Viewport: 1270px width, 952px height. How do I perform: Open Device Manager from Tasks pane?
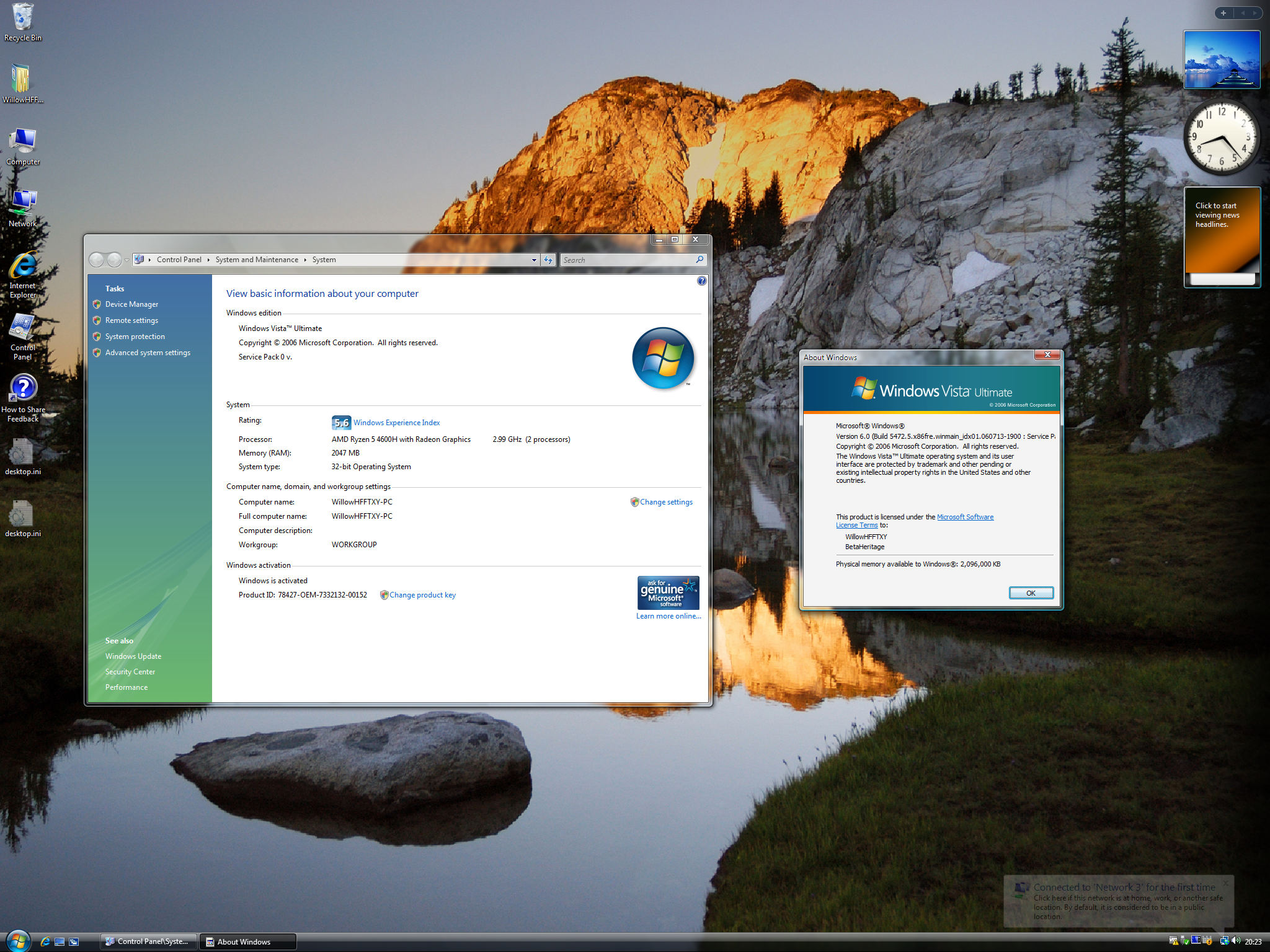pyautogui.click(x=131, y=304)
